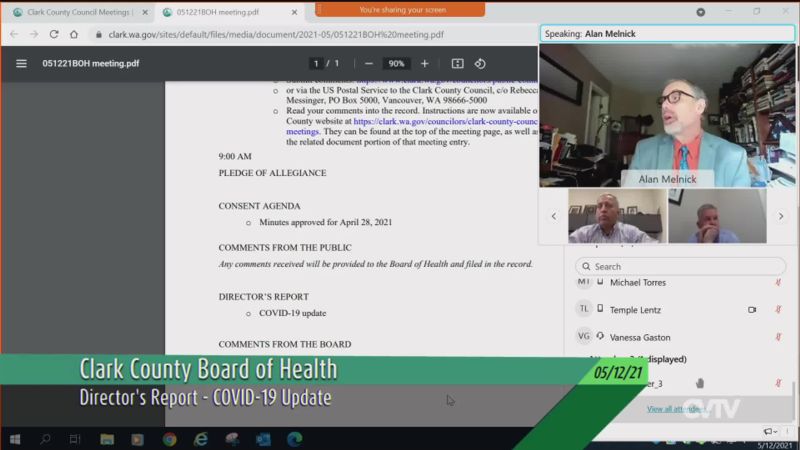Zoom in the PDF with plus button
The height and width of the screenshot is (450, 800).
424,64
